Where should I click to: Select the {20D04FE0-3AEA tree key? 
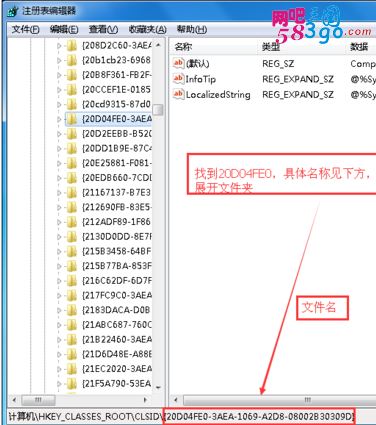pos(117,119)
